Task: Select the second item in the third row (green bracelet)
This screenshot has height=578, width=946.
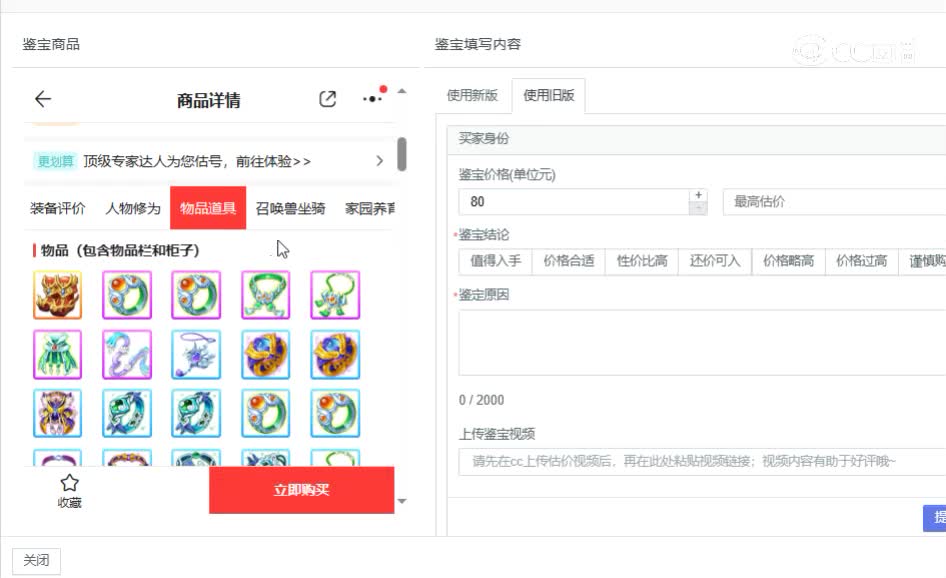Action: tap(127, 413)
